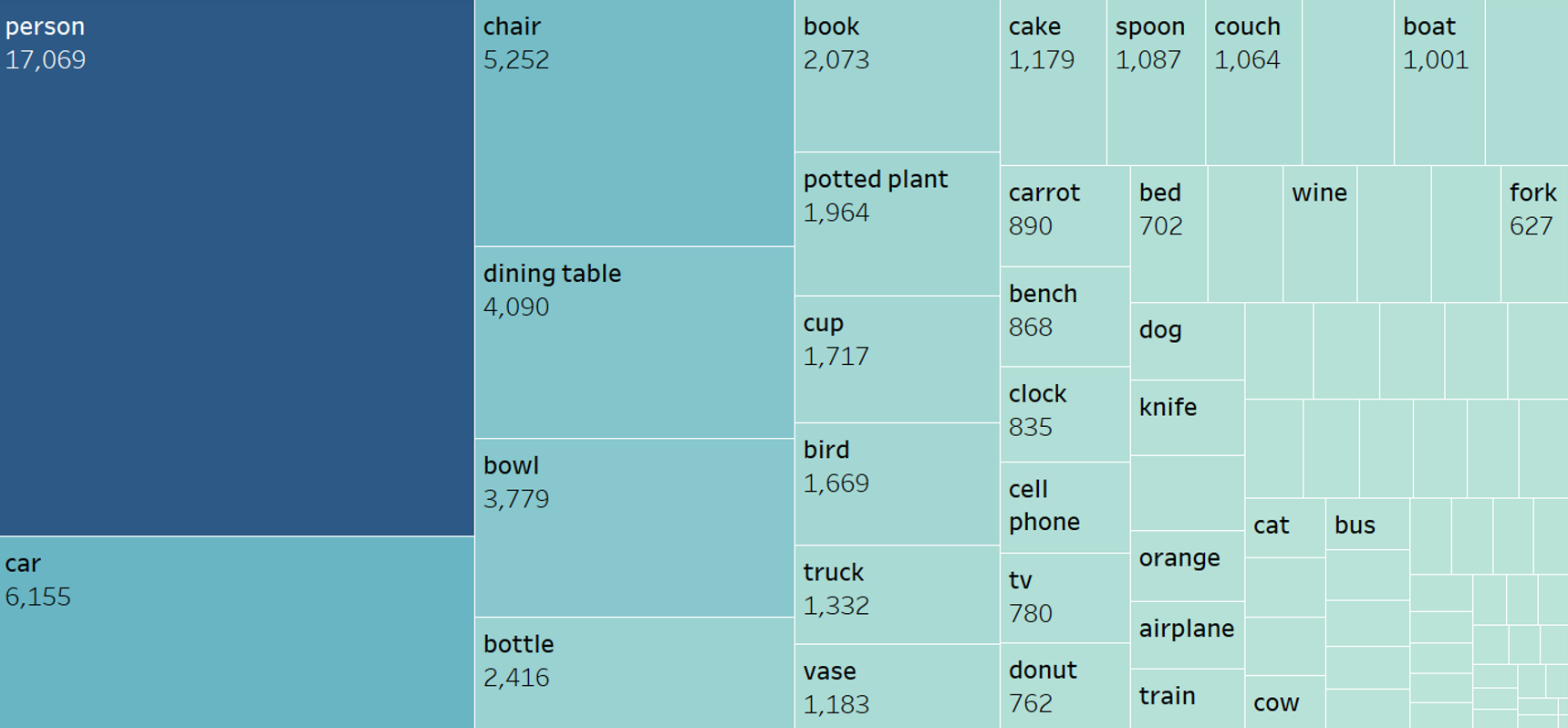Click the donut cell showing 762

click(1064, 687)
